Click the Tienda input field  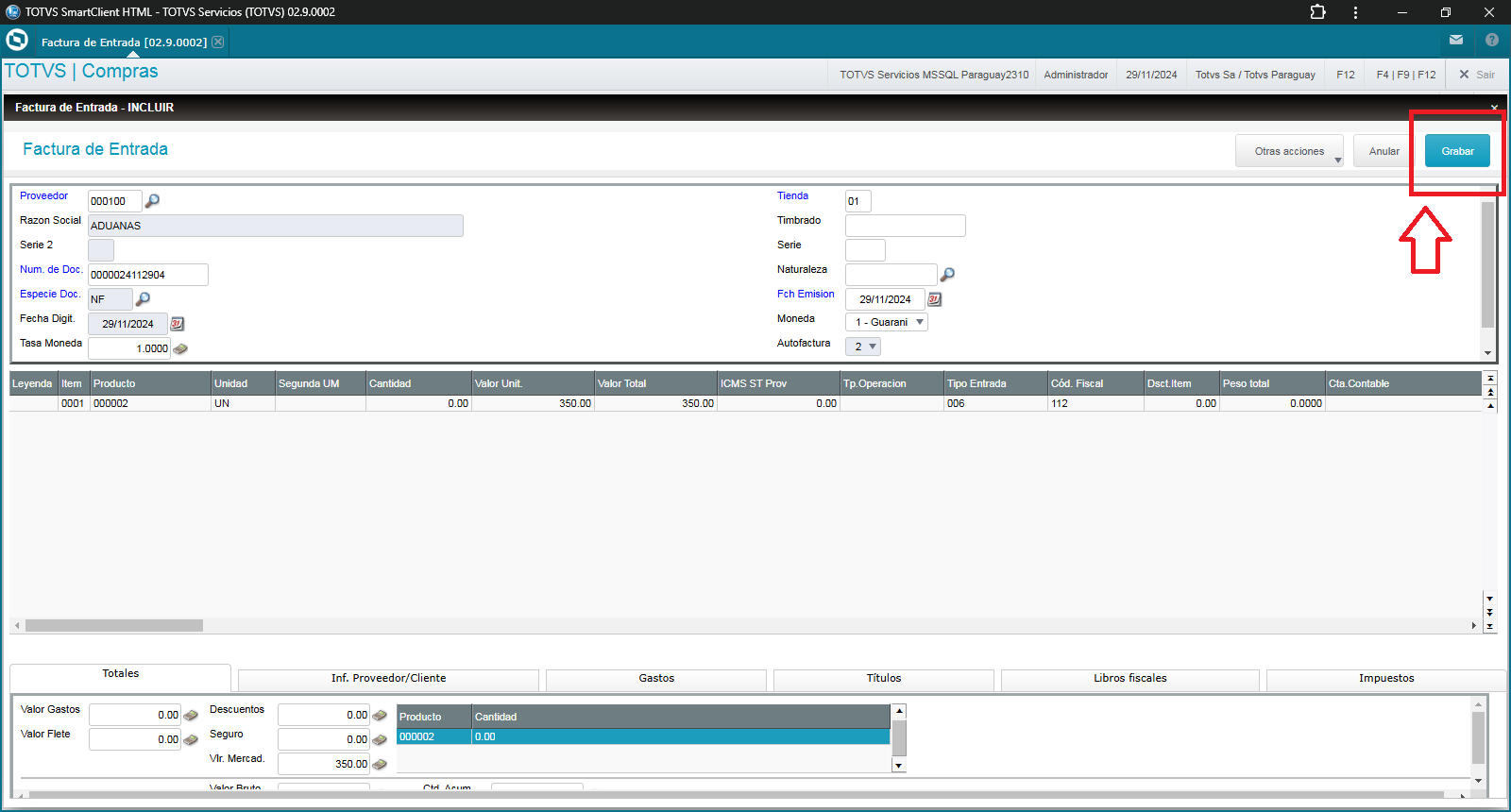857,201
